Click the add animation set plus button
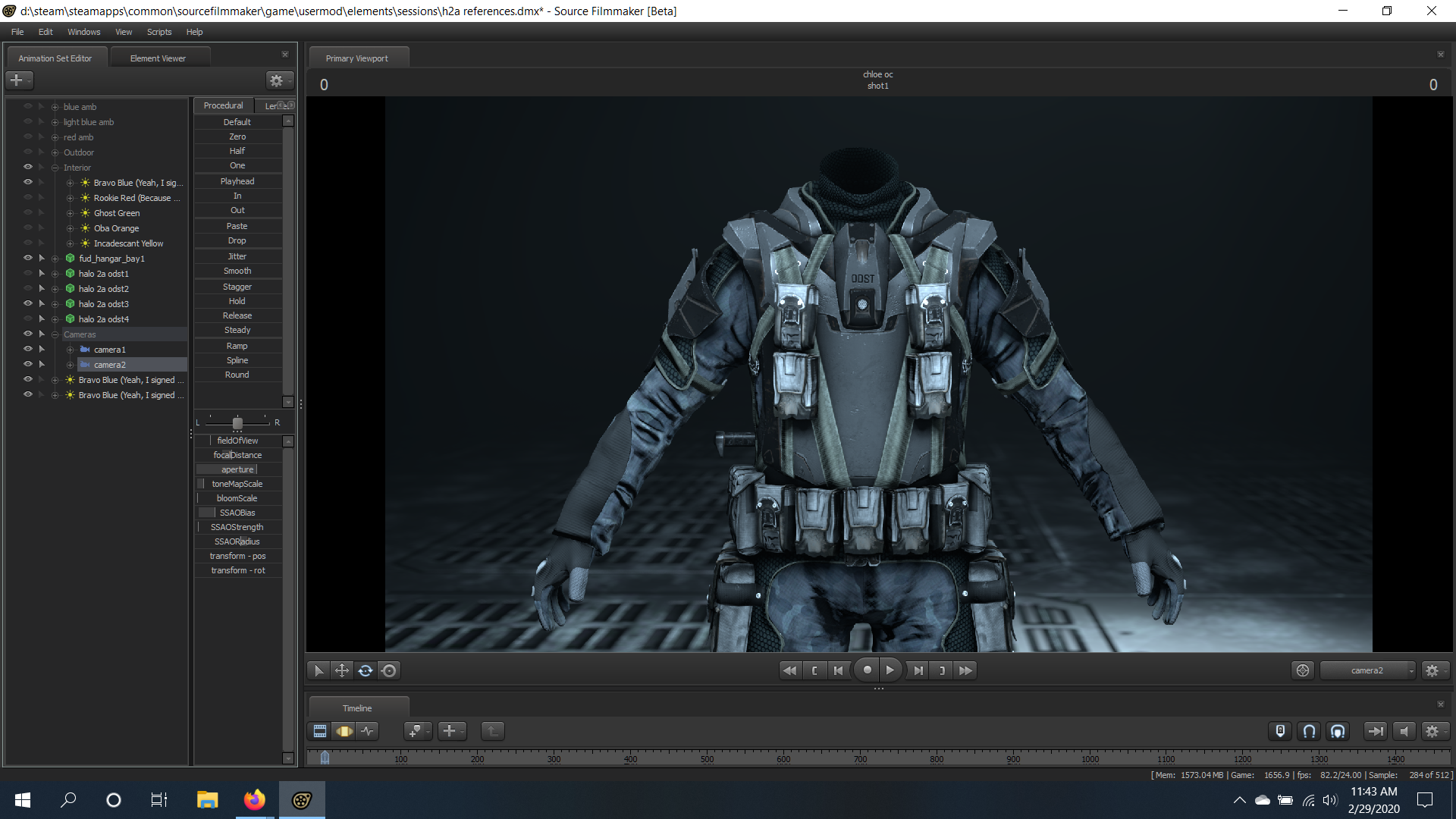 pos(19,80)
